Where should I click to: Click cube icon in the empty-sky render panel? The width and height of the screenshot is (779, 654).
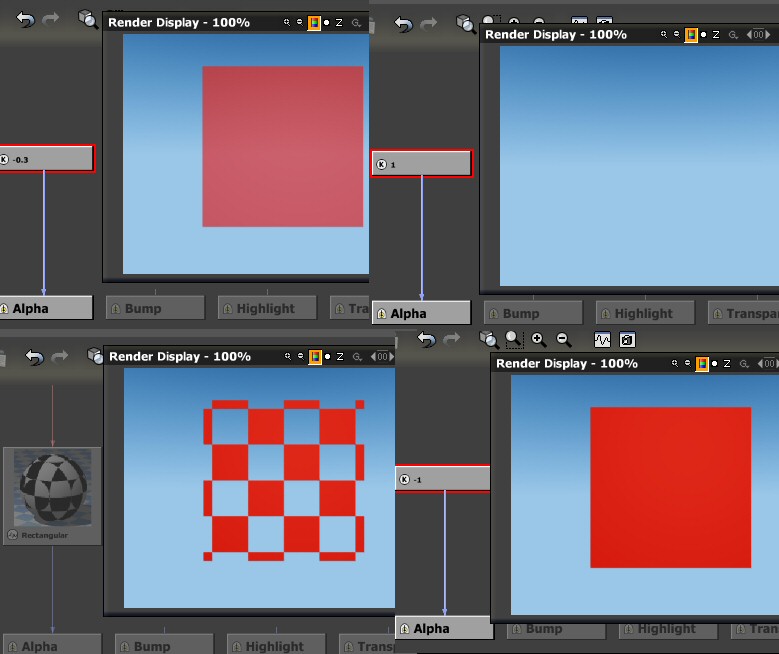pos(465,23)
